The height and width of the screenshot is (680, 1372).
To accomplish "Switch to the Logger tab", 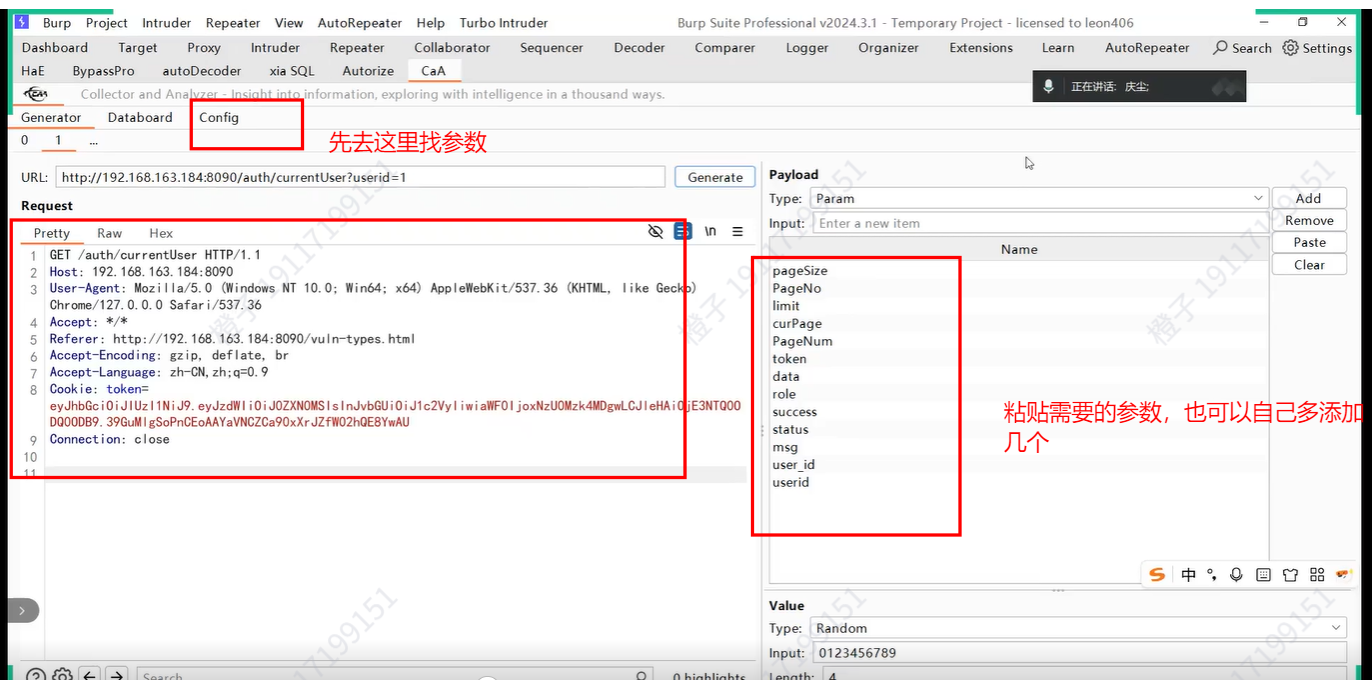I will click(807, 47).
